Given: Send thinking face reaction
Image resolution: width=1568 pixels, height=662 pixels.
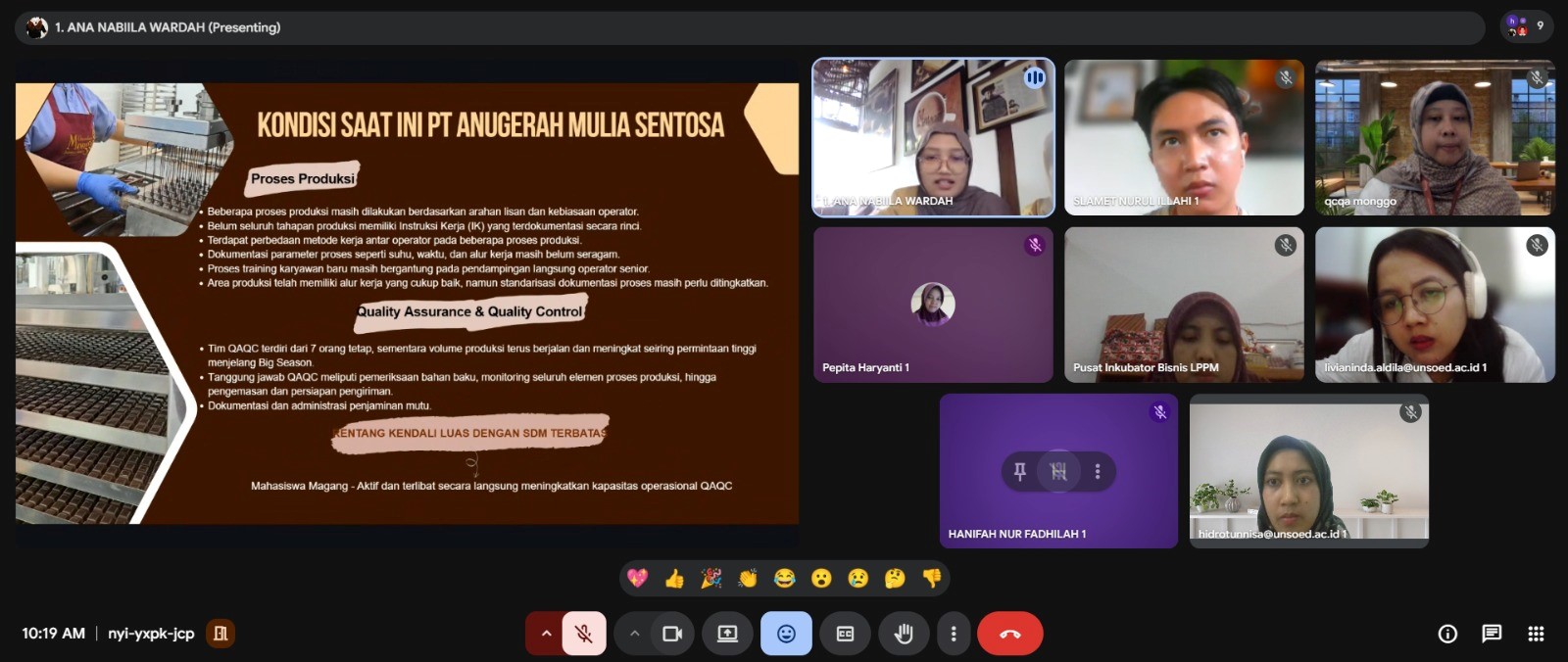Looking at the screenshot, I should [x=895, y=579].
